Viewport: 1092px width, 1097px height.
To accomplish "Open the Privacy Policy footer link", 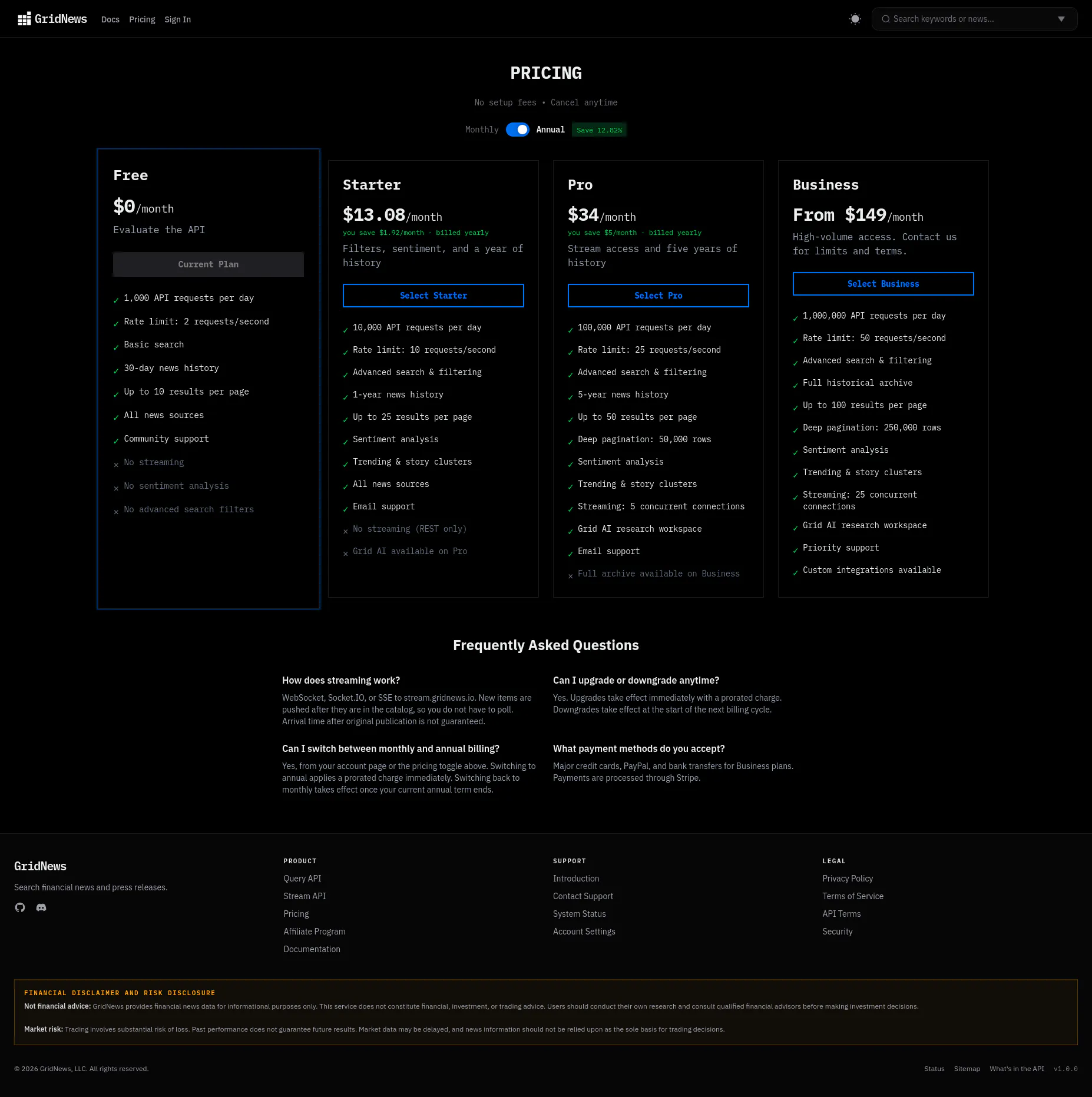I will 848,879.
